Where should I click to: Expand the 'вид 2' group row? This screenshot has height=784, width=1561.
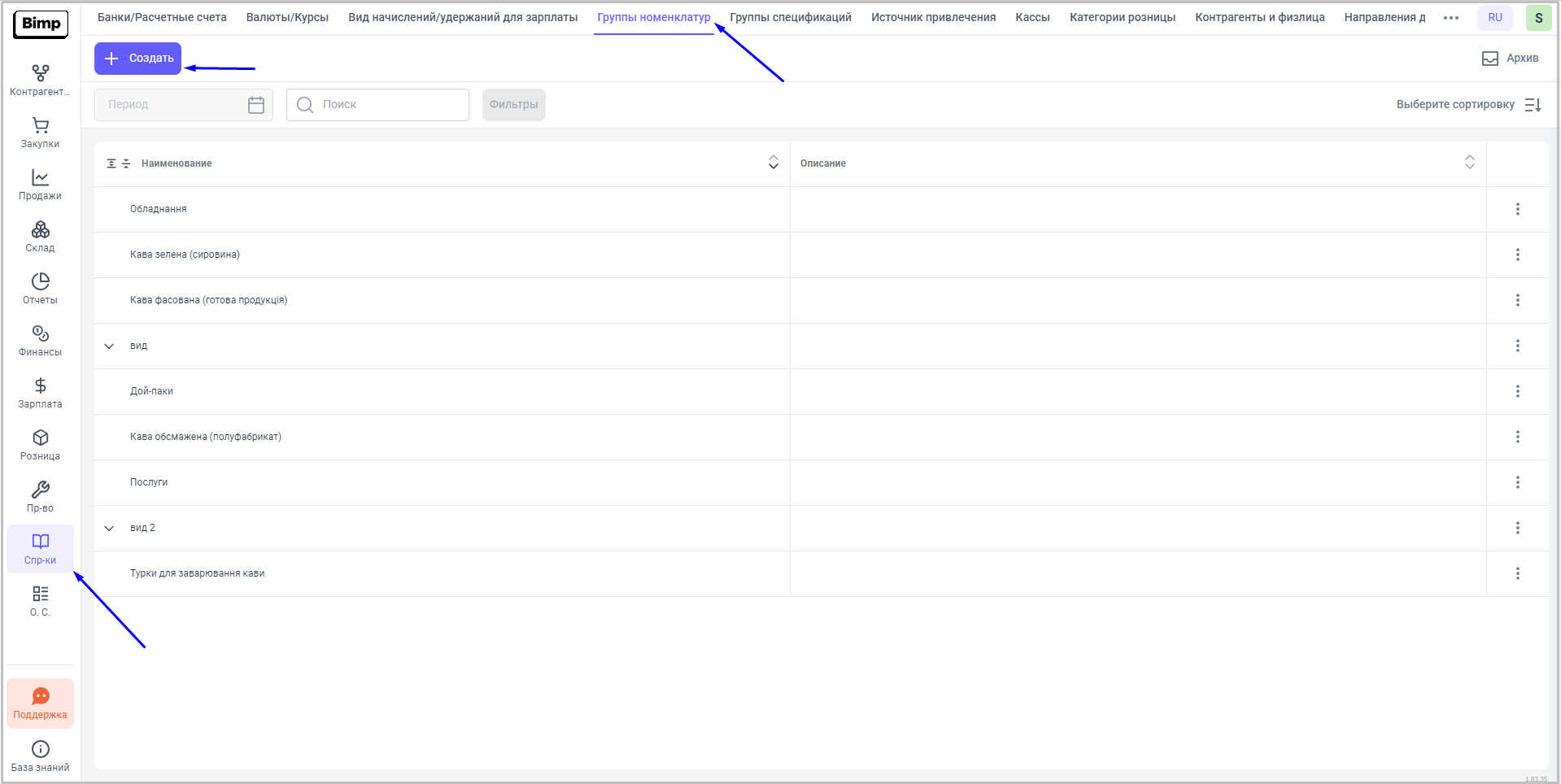pyautogui.click(x=109, y=529)
